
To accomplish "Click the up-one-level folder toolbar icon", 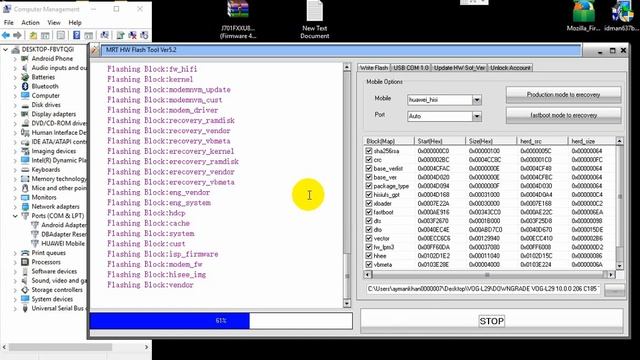I will [33, 36].
